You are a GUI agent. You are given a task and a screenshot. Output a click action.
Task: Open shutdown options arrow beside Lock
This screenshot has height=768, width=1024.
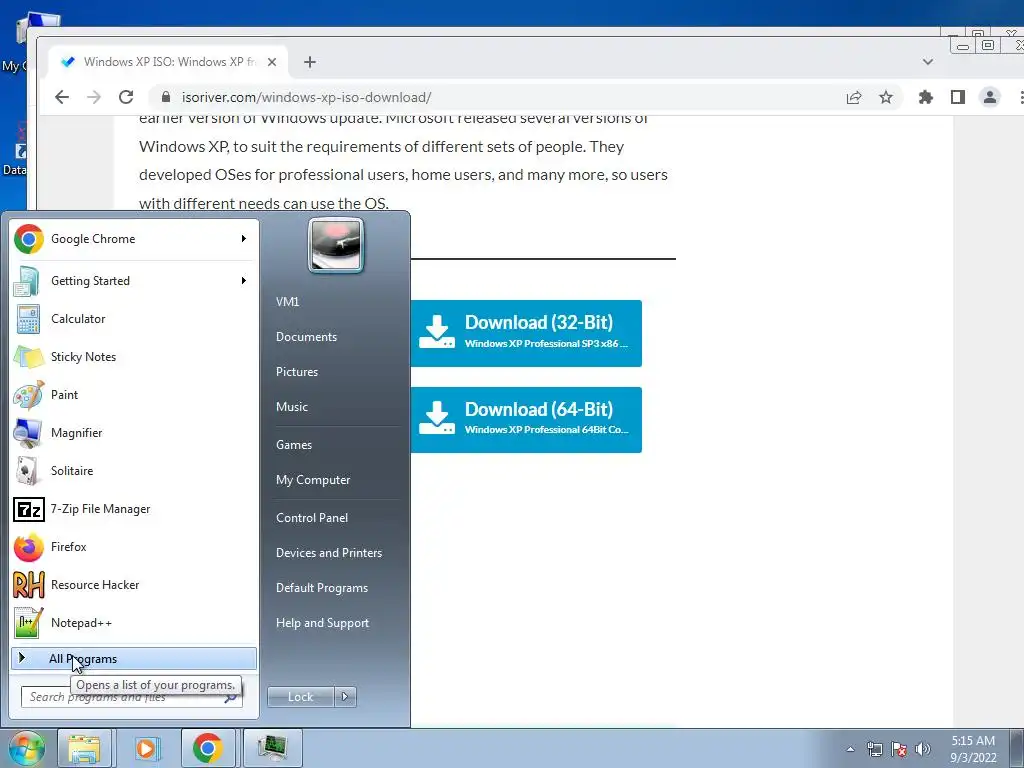pyautogui.click(x=345, y=697)
